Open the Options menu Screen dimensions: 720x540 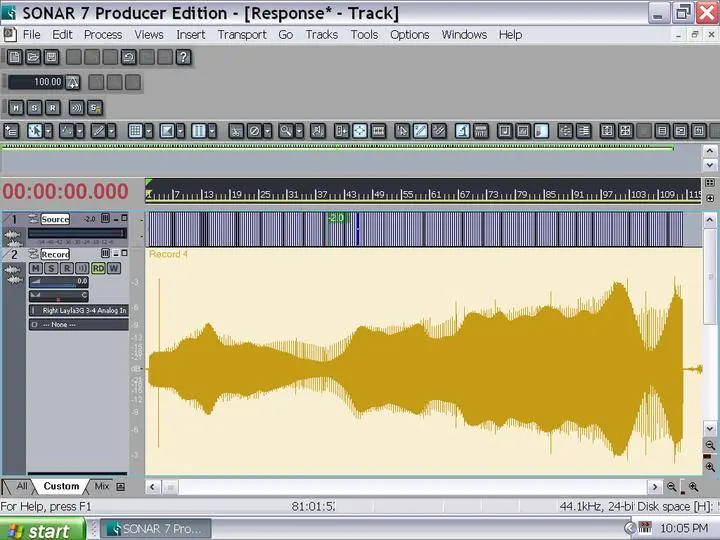410,35
